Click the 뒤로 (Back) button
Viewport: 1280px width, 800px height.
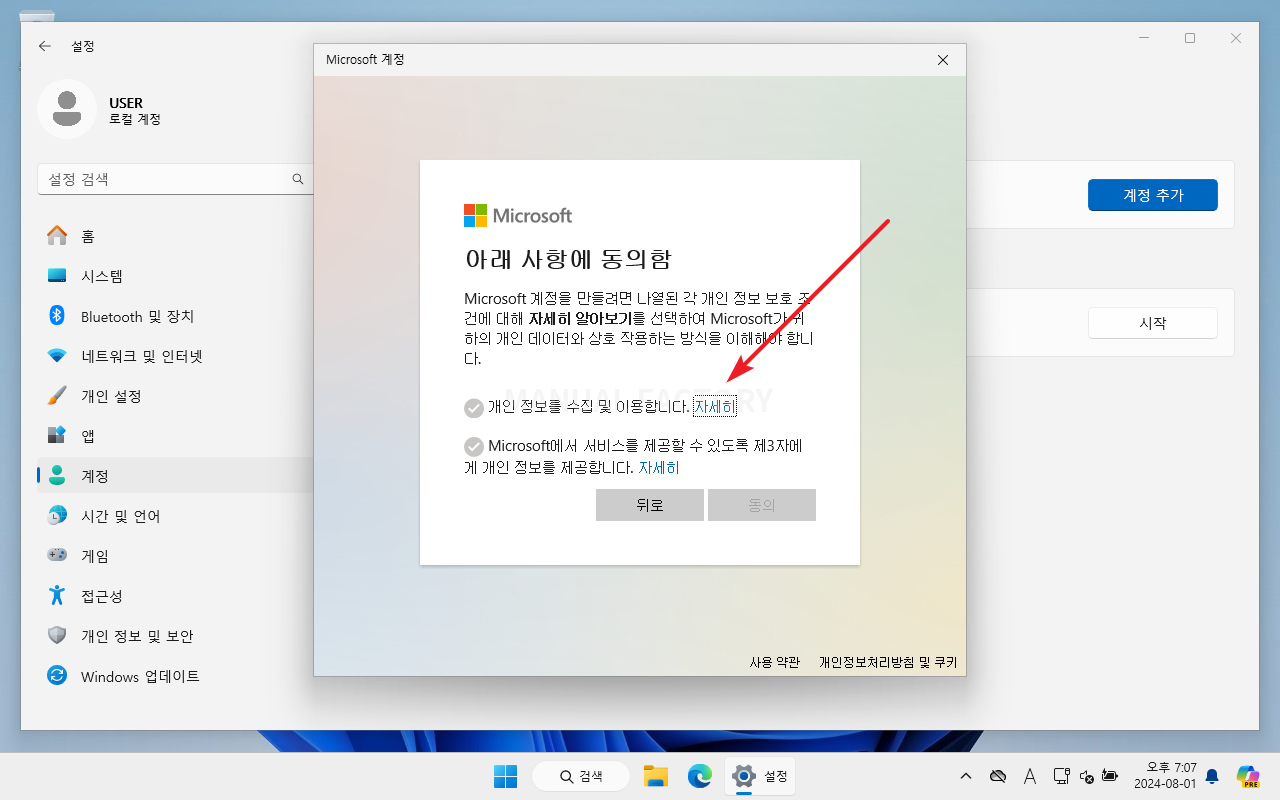(x=650, y=505)
